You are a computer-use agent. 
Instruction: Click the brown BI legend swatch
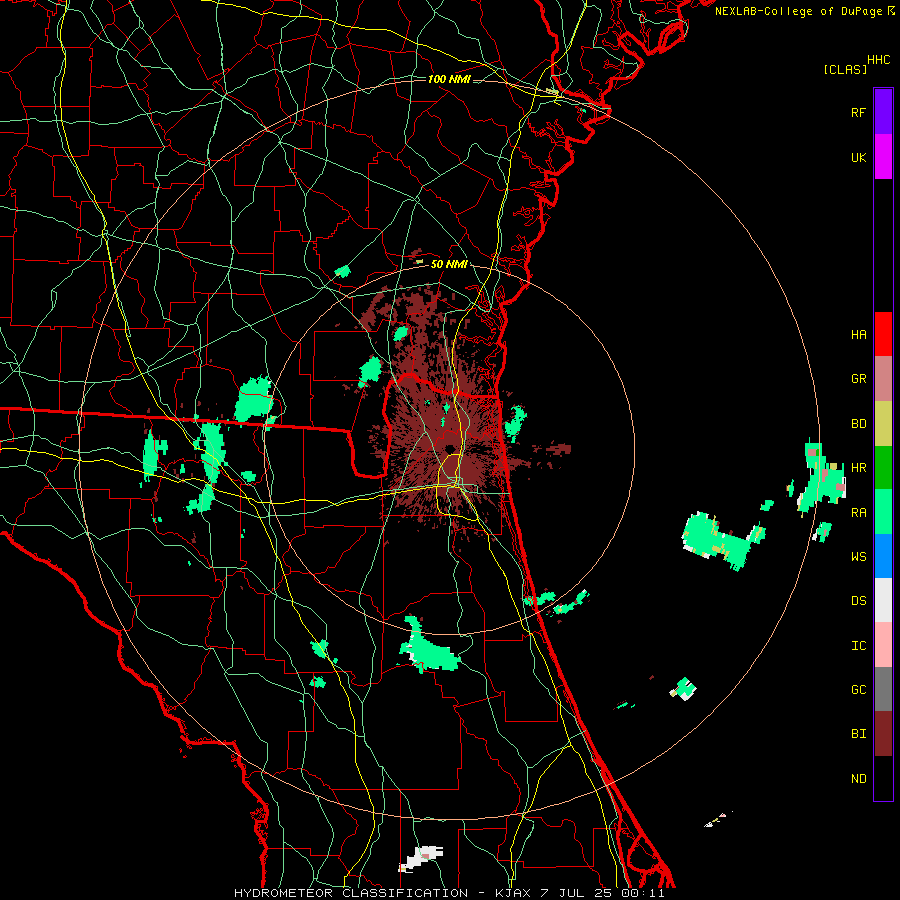[x=883, y=734]
